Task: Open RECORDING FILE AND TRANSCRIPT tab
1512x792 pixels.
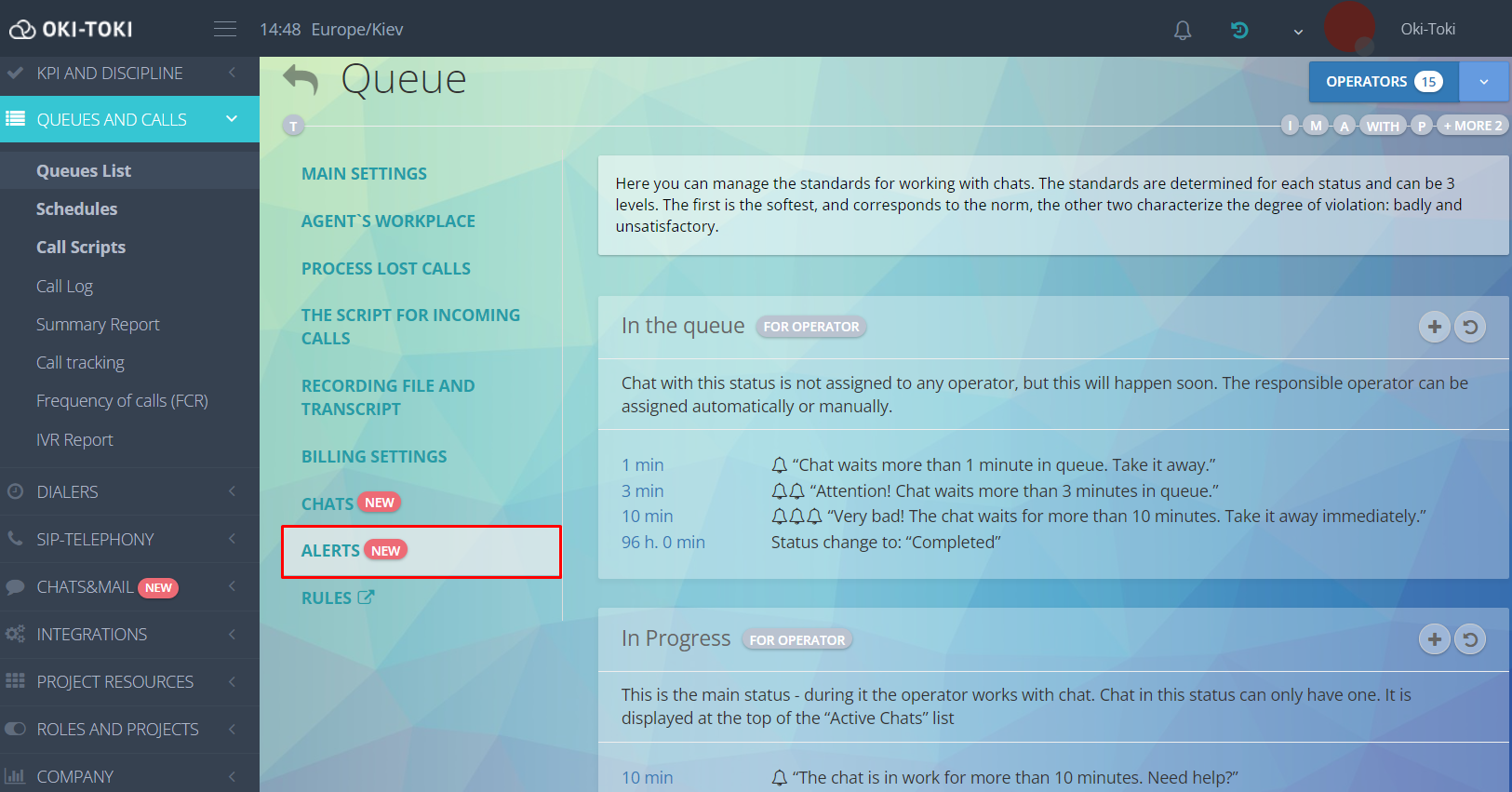Action: coord(388,397)
